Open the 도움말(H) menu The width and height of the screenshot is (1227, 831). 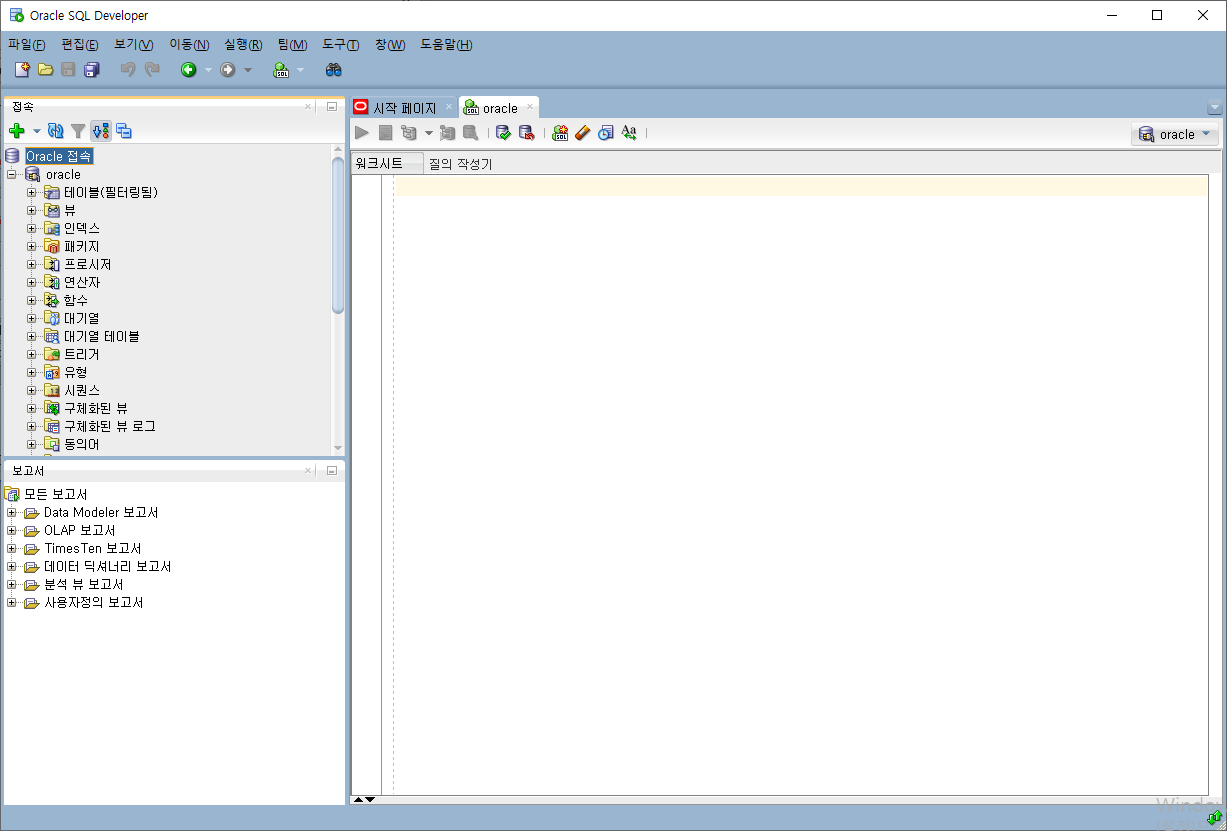tap(446, 45)
